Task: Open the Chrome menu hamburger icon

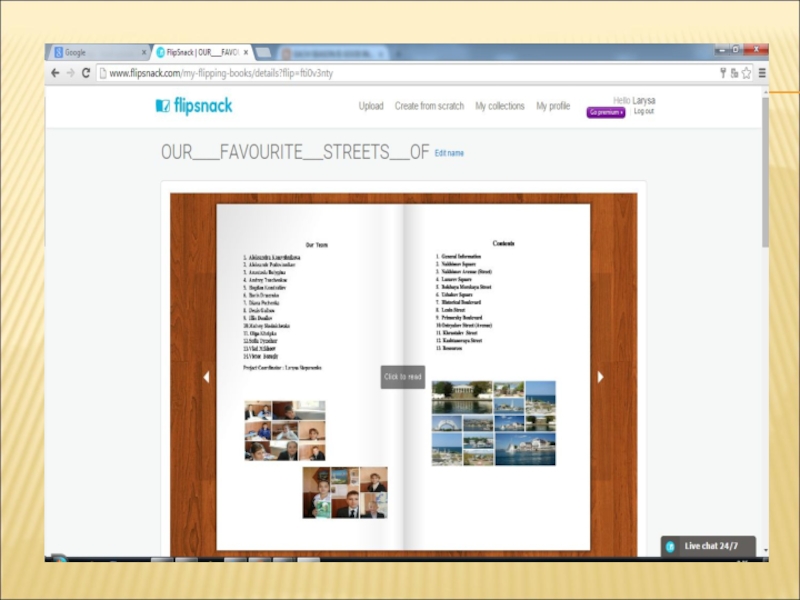Action: [762, 73]
